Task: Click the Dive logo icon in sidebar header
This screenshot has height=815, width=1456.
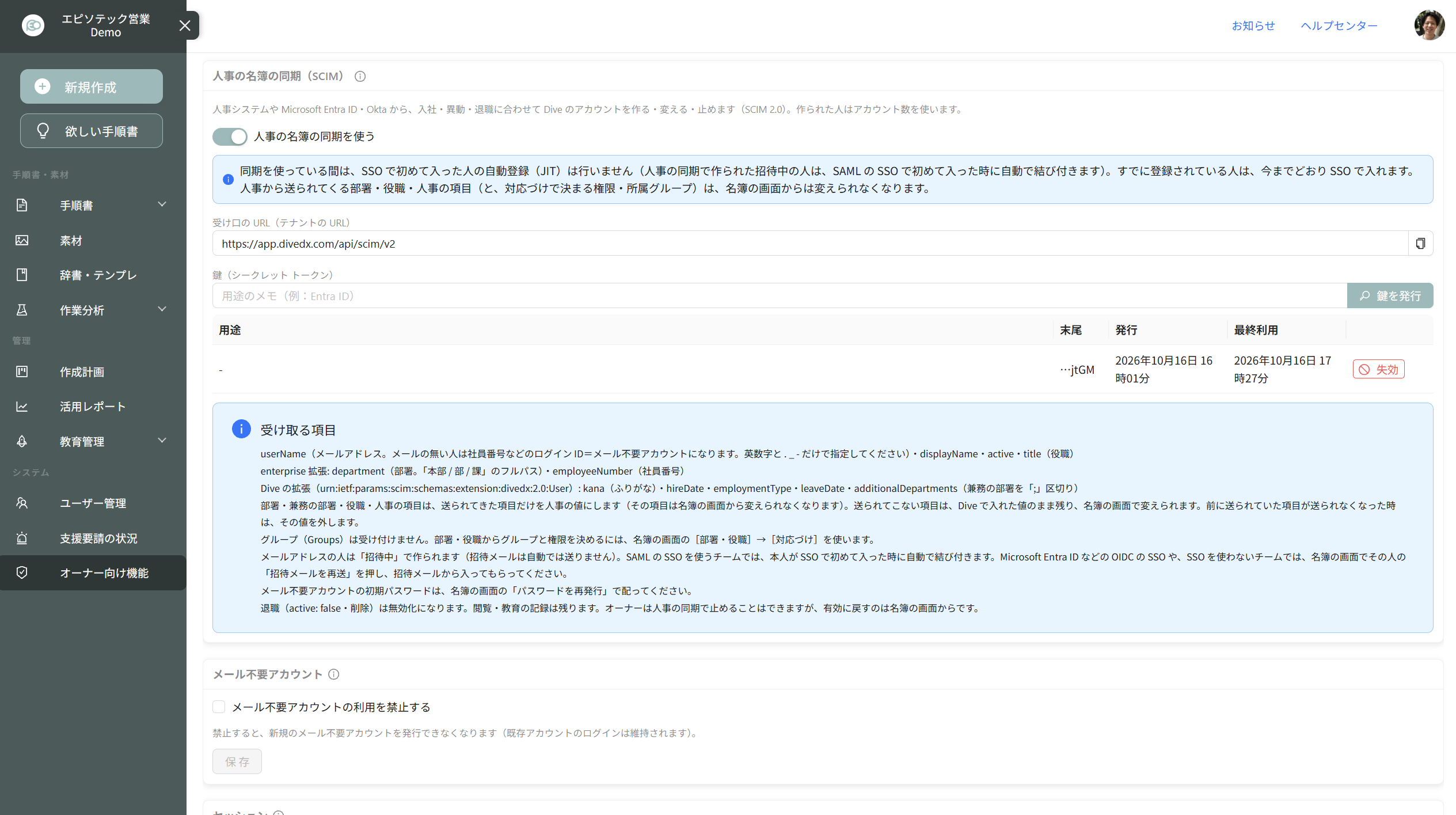Action: [33, 25]
